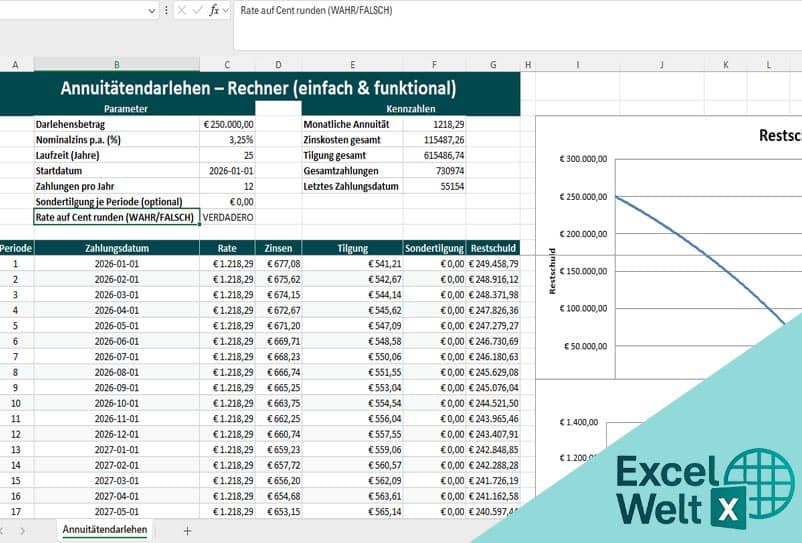This screenshot has width=802, height=543.
Task: Select the Darlehensbetrag value € 250.000,00
Action: 227,124
